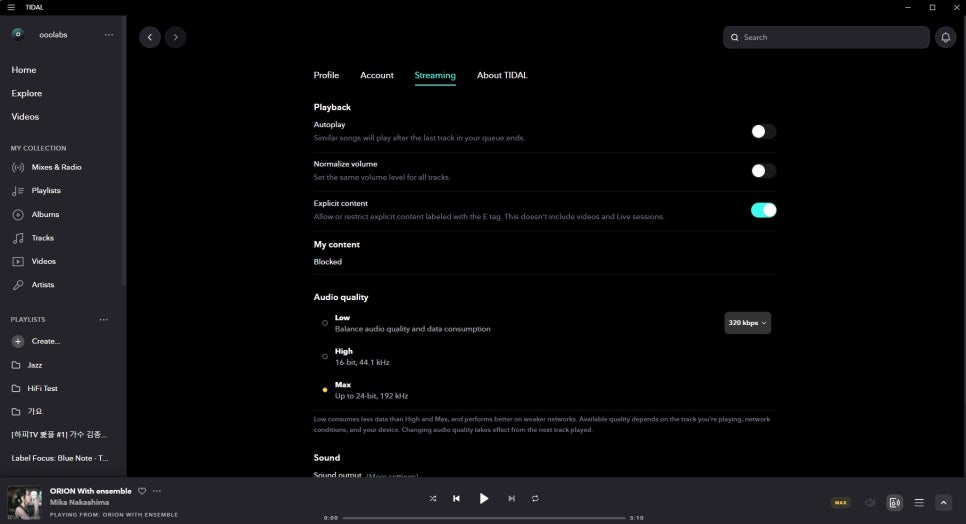The height and width of the screenshot is (524, 966).
Task: Go forward with the right arrow button
Action: click(x=176, y=37)
